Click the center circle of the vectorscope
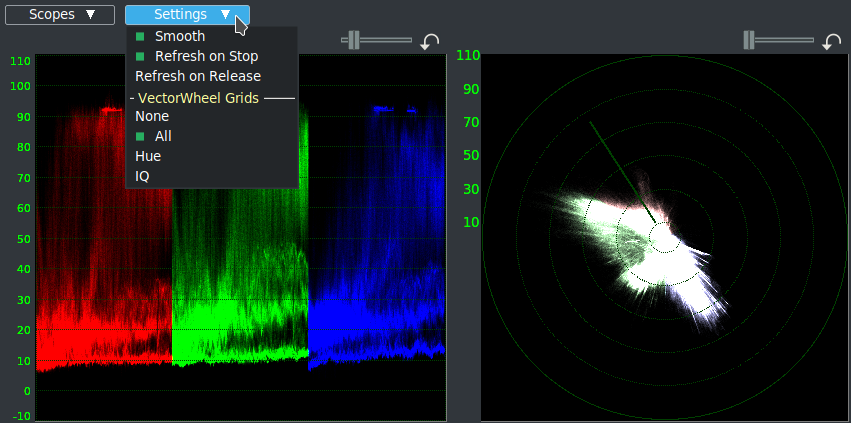Image resolution: width=851 pixels, height=423 pixels. click(x=663, y=237)
